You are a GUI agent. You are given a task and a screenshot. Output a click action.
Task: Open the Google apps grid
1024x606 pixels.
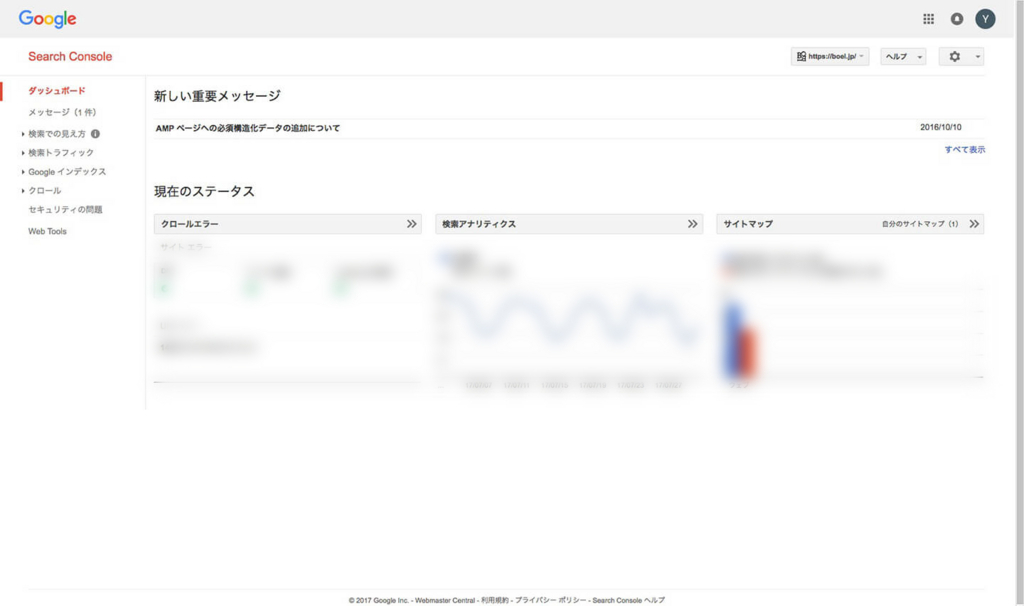928,19
